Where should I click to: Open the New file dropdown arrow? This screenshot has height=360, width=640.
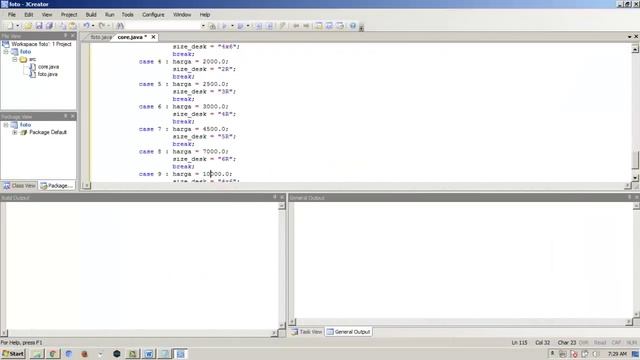pos(18,26)
